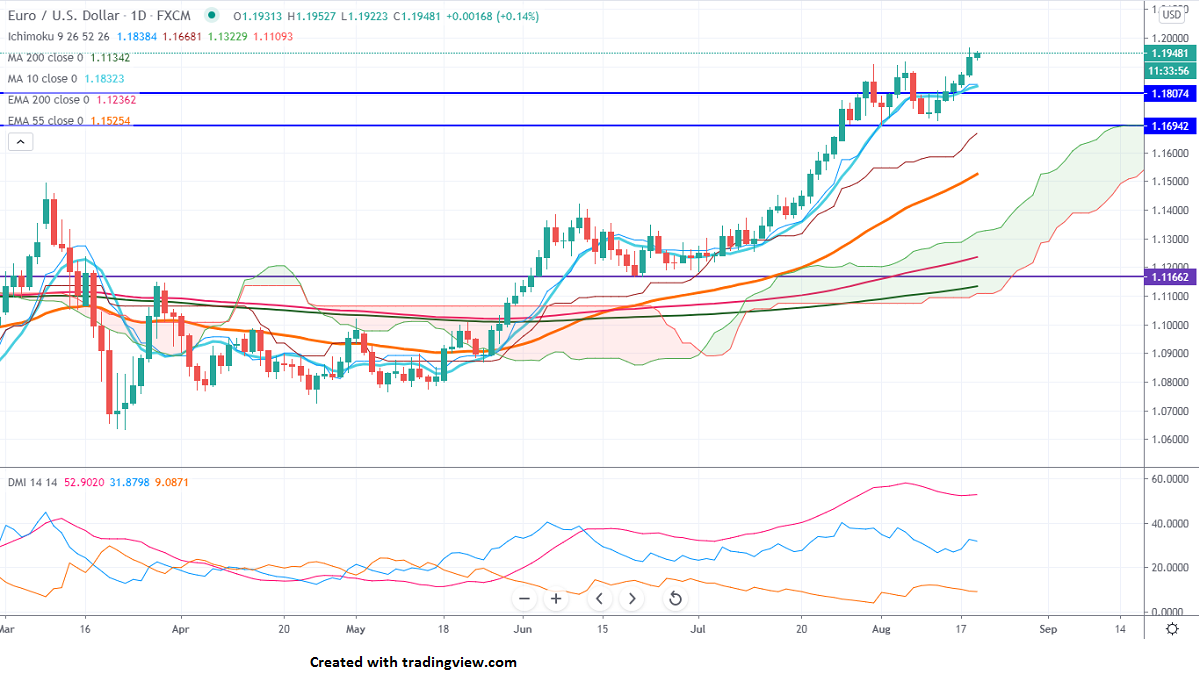Select the Ichimoku 9 26 52 26 indicator legend

[59, 37]
